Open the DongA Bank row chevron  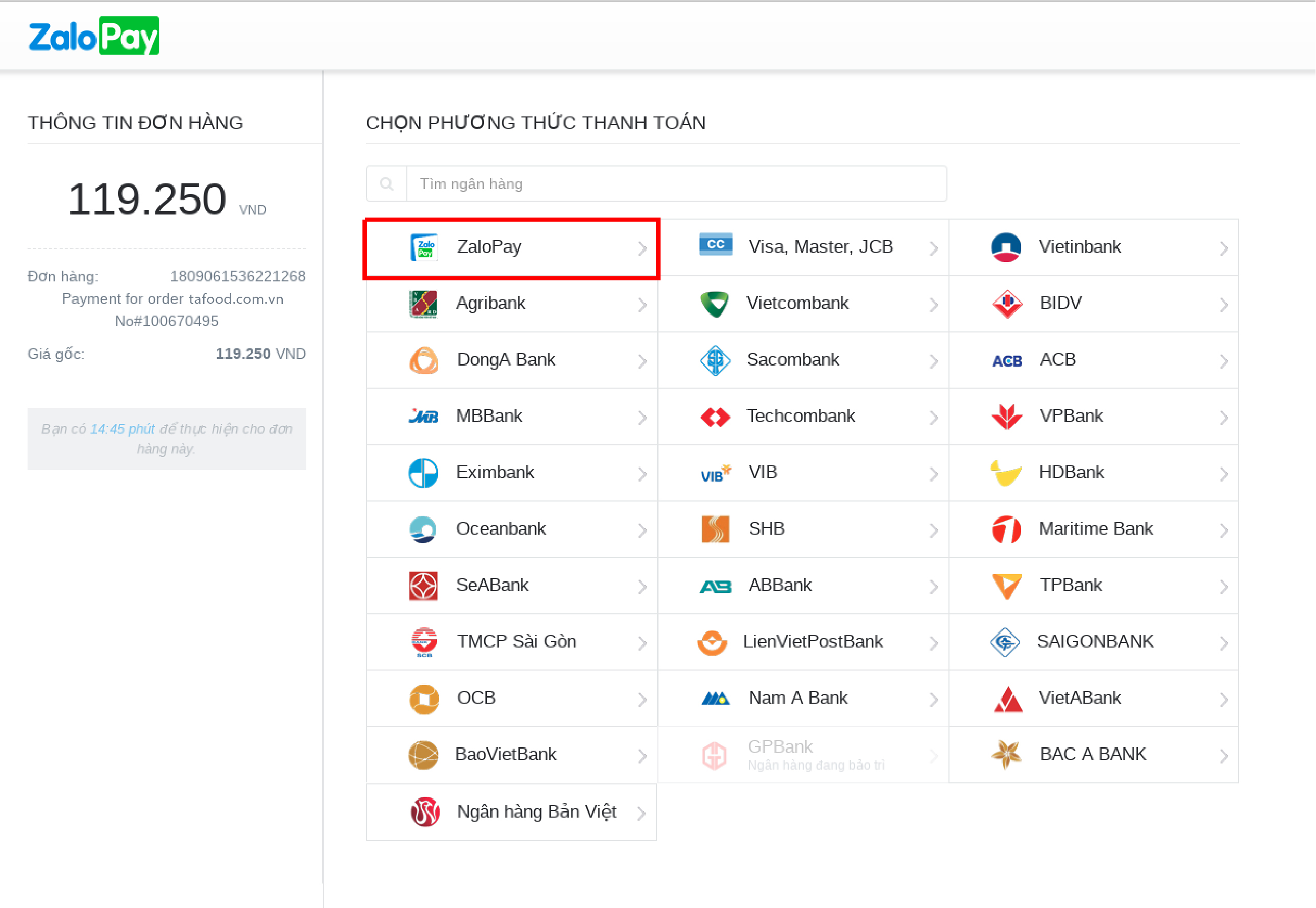[x=643, y=361]
